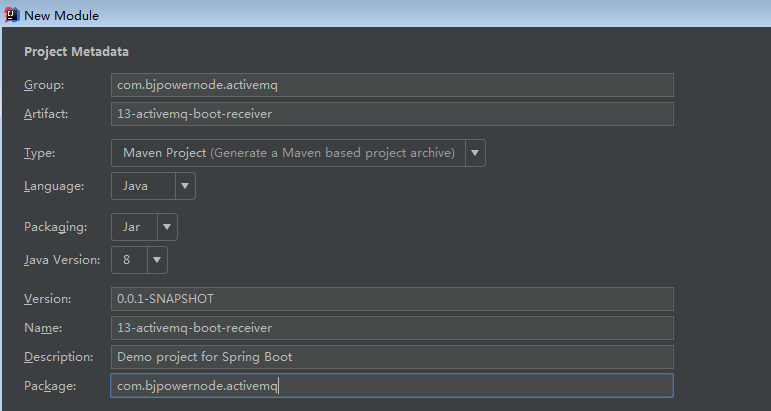The image size is (771, 411).
Task: Click the Java Version 8 combo box
Action: tap(129, 260)
